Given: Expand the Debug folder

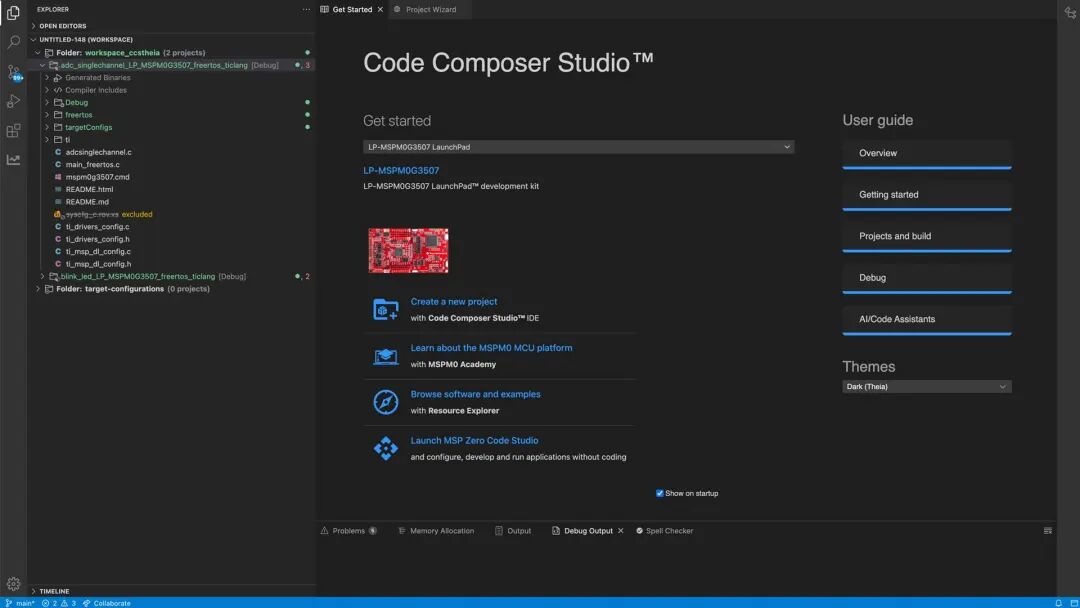Looking at the screenshot, I should (47, 103).
